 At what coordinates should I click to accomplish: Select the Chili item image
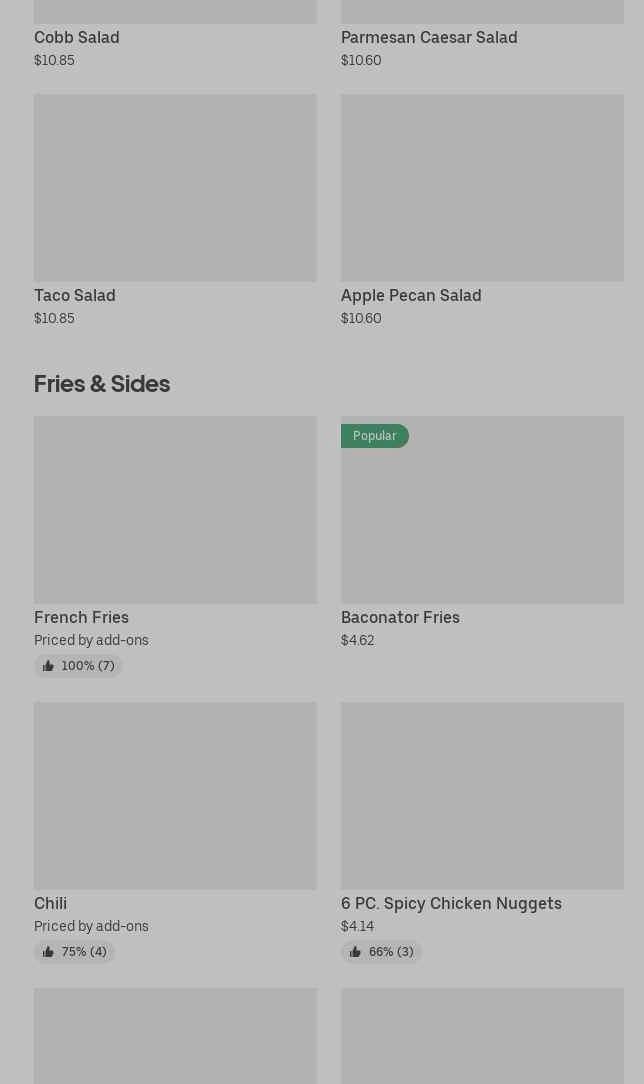[x=175, y=795]
